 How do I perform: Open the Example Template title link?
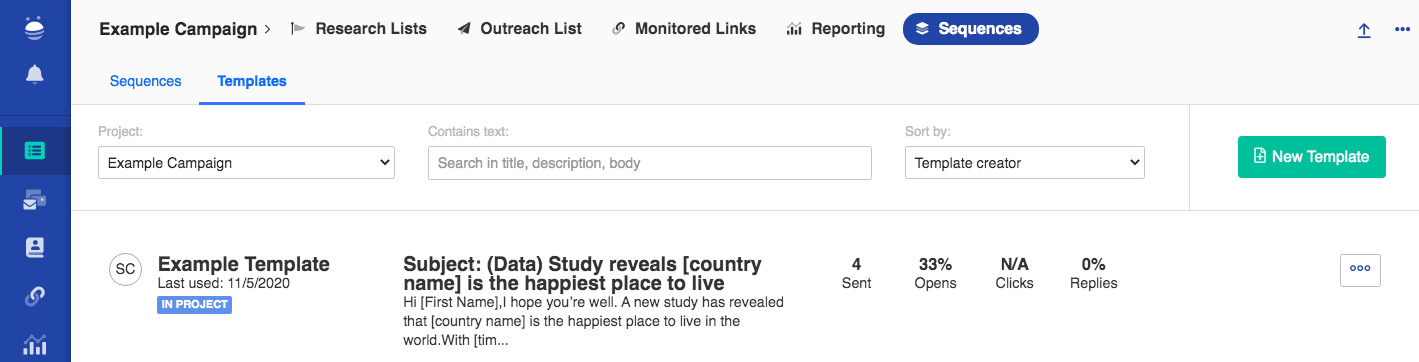(x=244, y=264)
